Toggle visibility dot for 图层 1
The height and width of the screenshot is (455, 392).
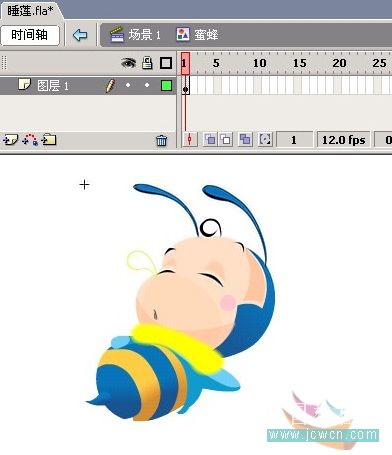pos(128,85)
